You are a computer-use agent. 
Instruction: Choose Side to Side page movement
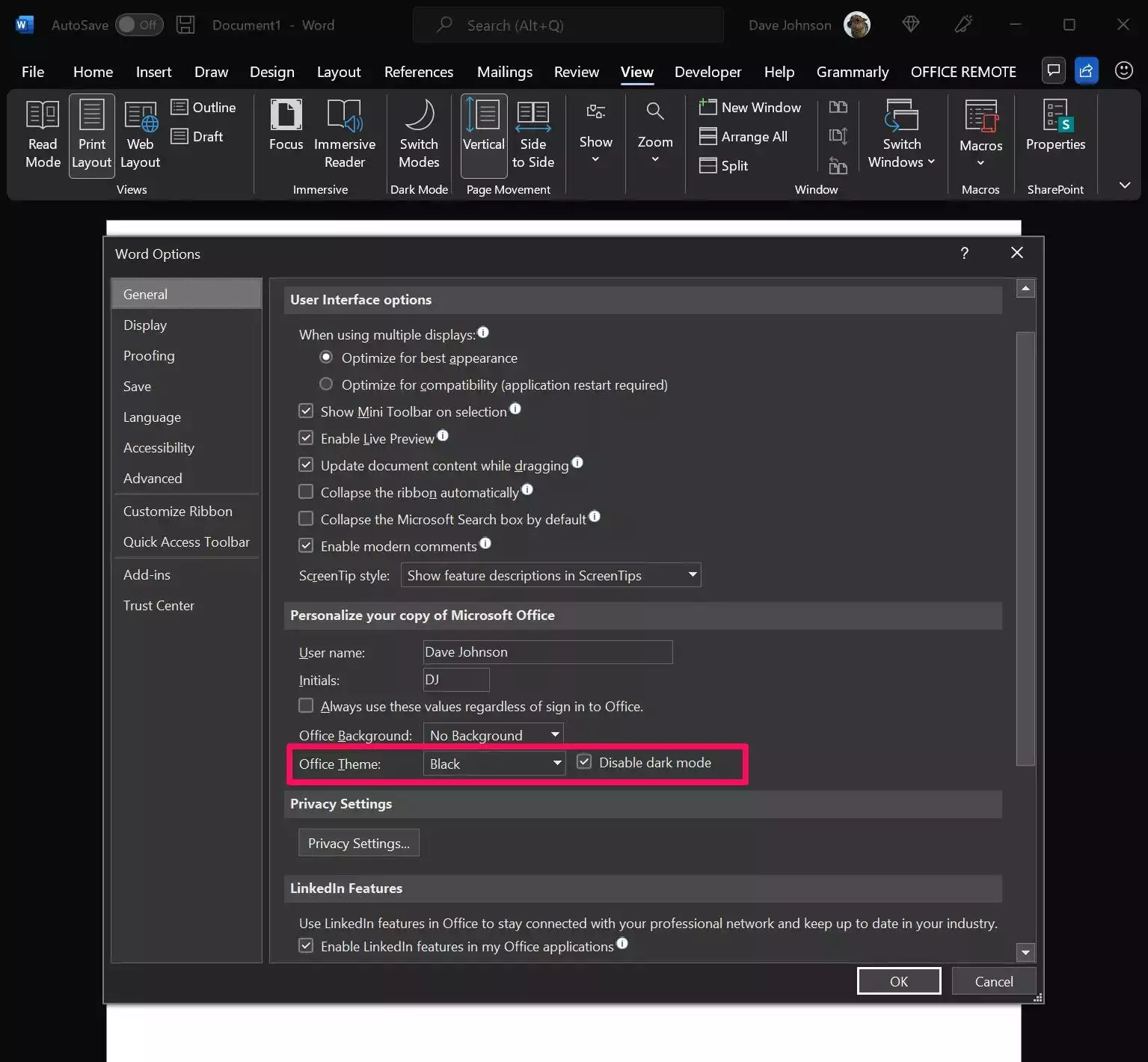pos(532,135)
